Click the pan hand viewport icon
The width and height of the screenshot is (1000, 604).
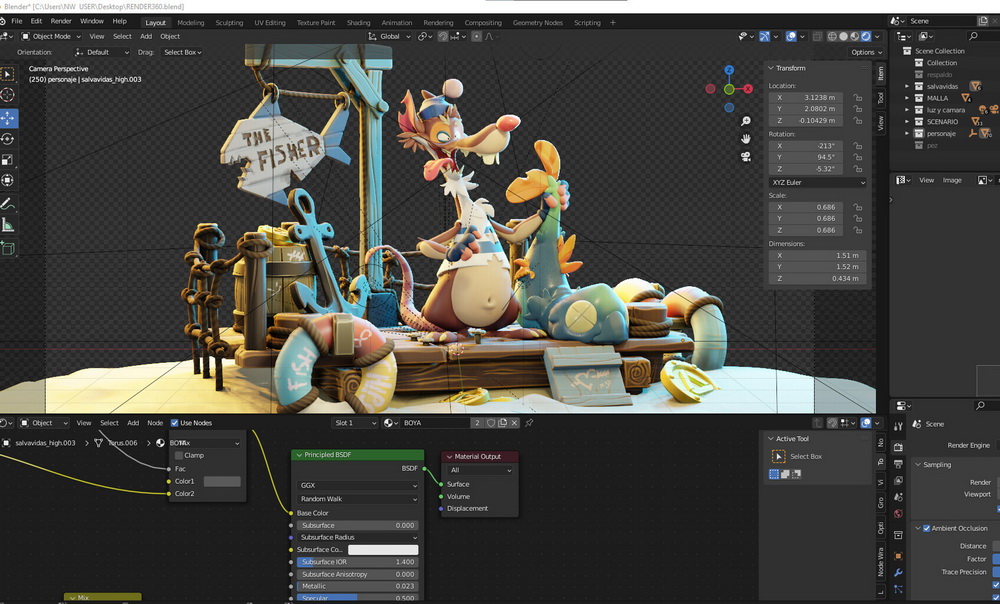coord(746,138)
